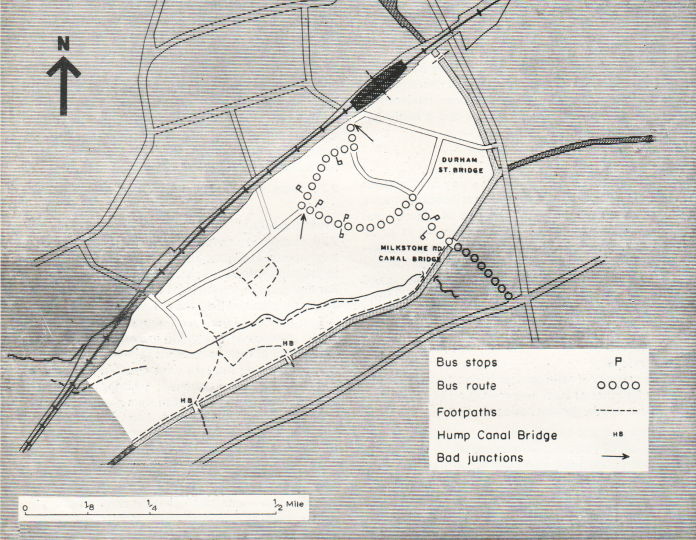Click the eastern HB hump bridge marker
696x540 pixels.
(288, 345)
